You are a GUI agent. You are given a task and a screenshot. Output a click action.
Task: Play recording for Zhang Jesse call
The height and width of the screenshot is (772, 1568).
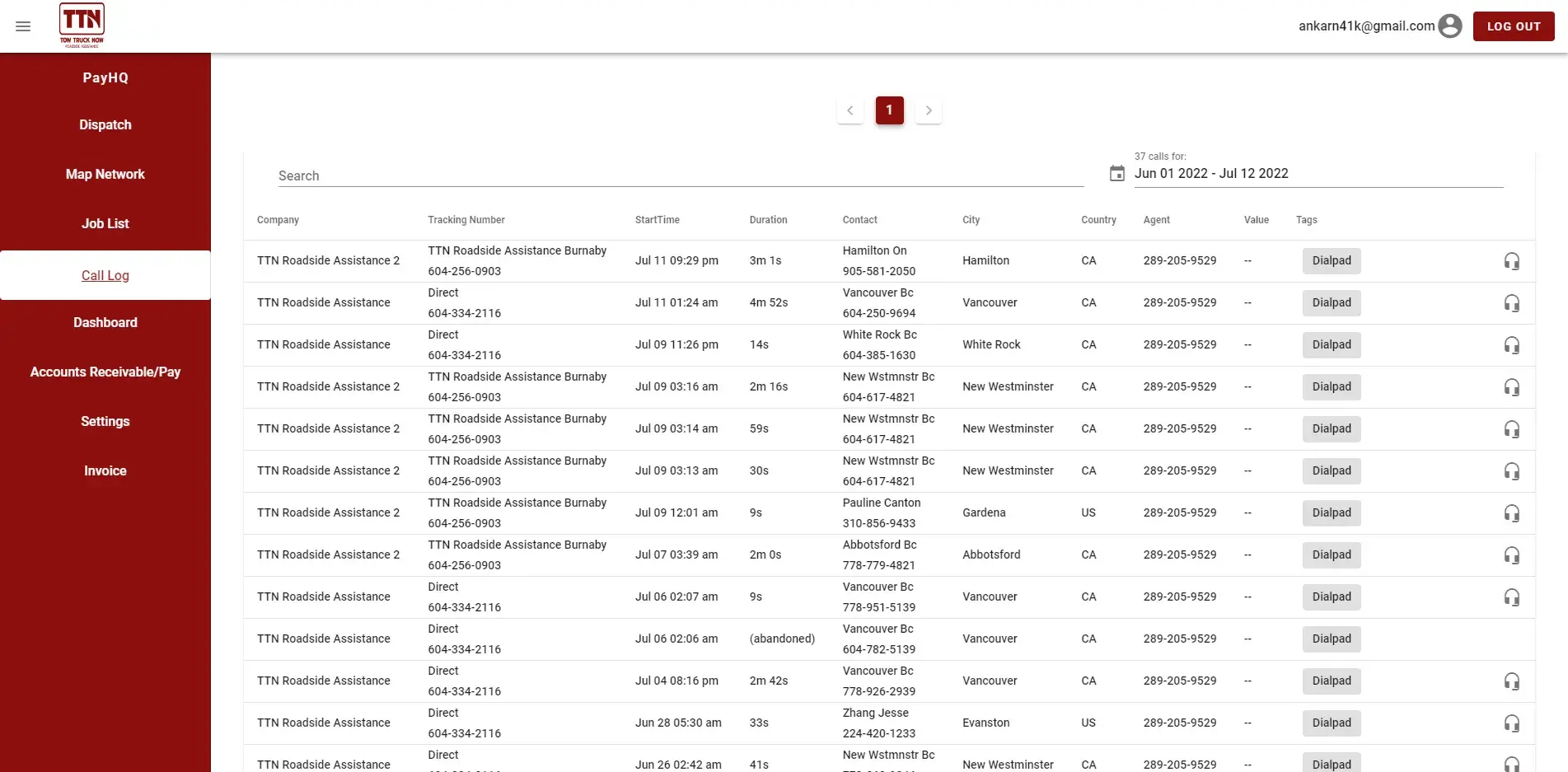click(1511, 723)
